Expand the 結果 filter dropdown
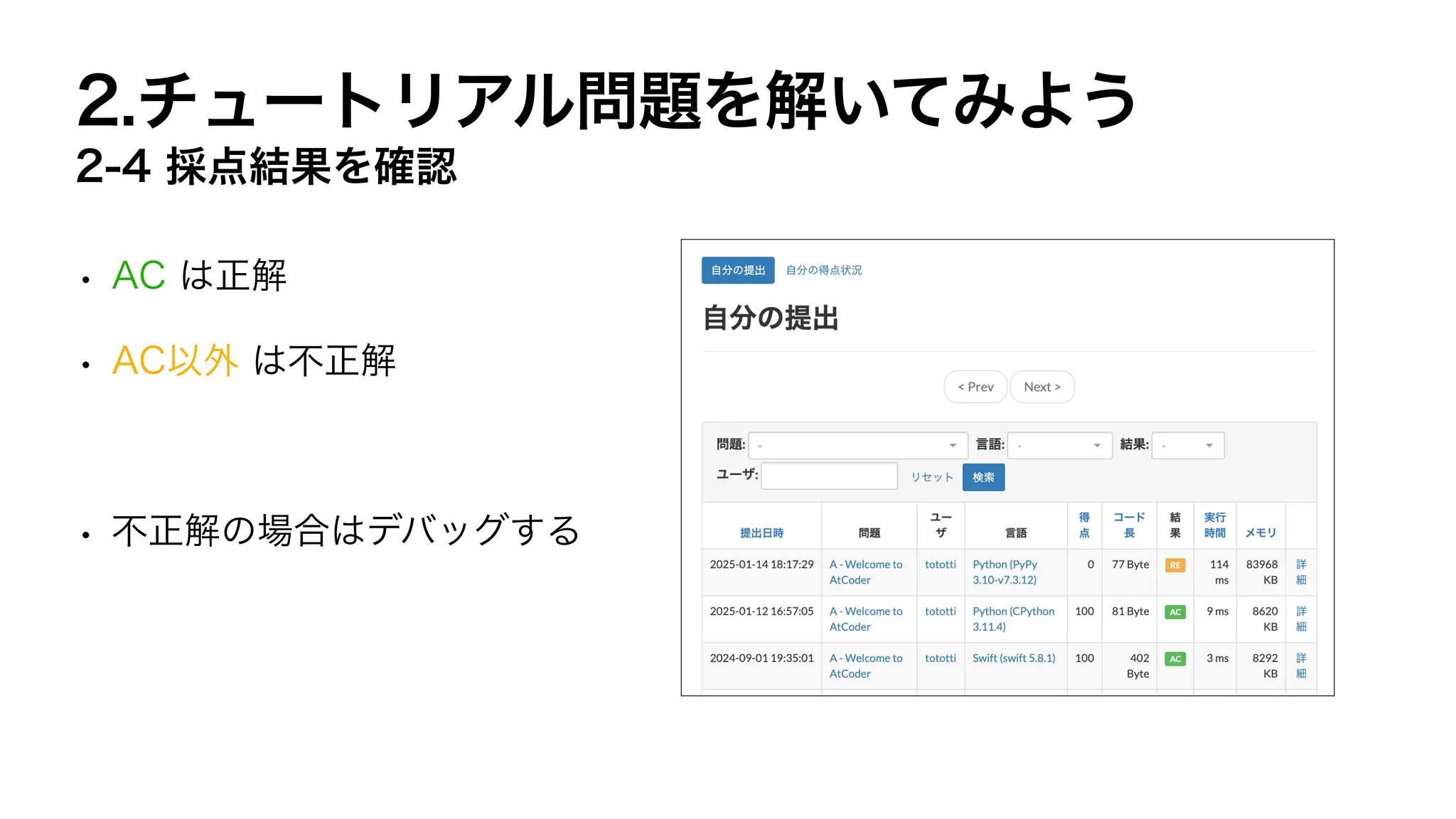 tap(1187, 445)
